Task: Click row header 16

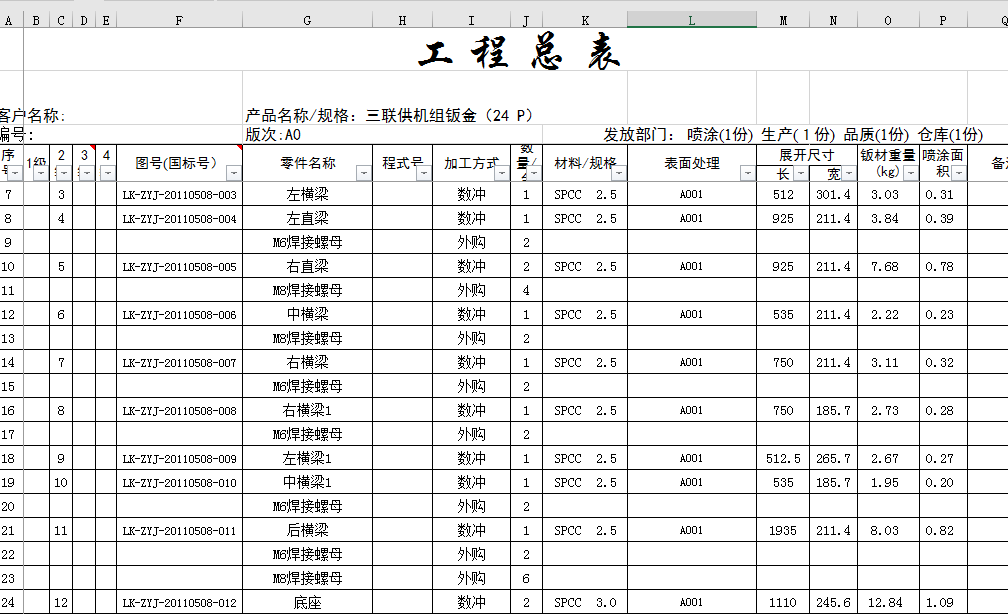Action: [x=8, y=410]
